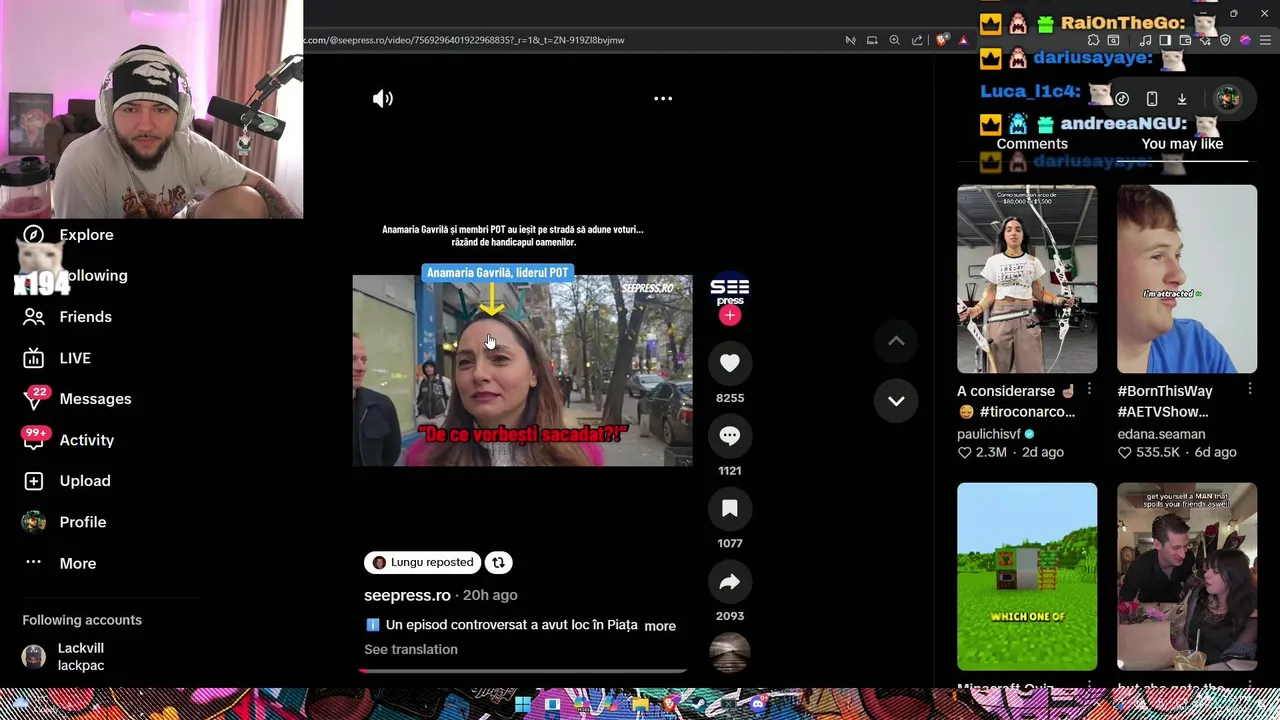Mute the video with the speaker icon
This screenshot has width=1280, height=720.
pyautogui.click(x=383, y=98)
